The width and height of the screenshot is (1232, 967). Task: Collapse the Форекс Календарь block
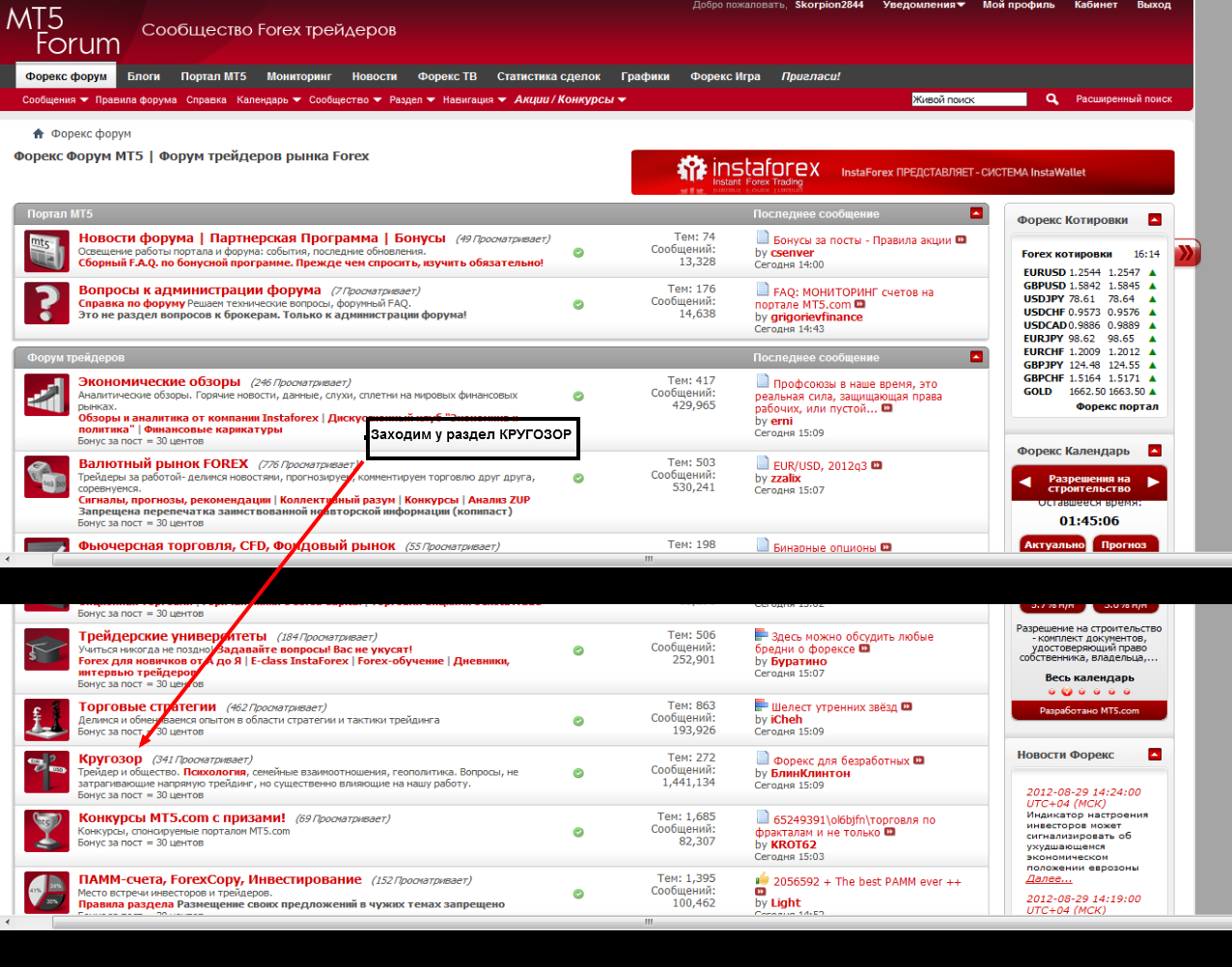click(x=1155, y=451)
